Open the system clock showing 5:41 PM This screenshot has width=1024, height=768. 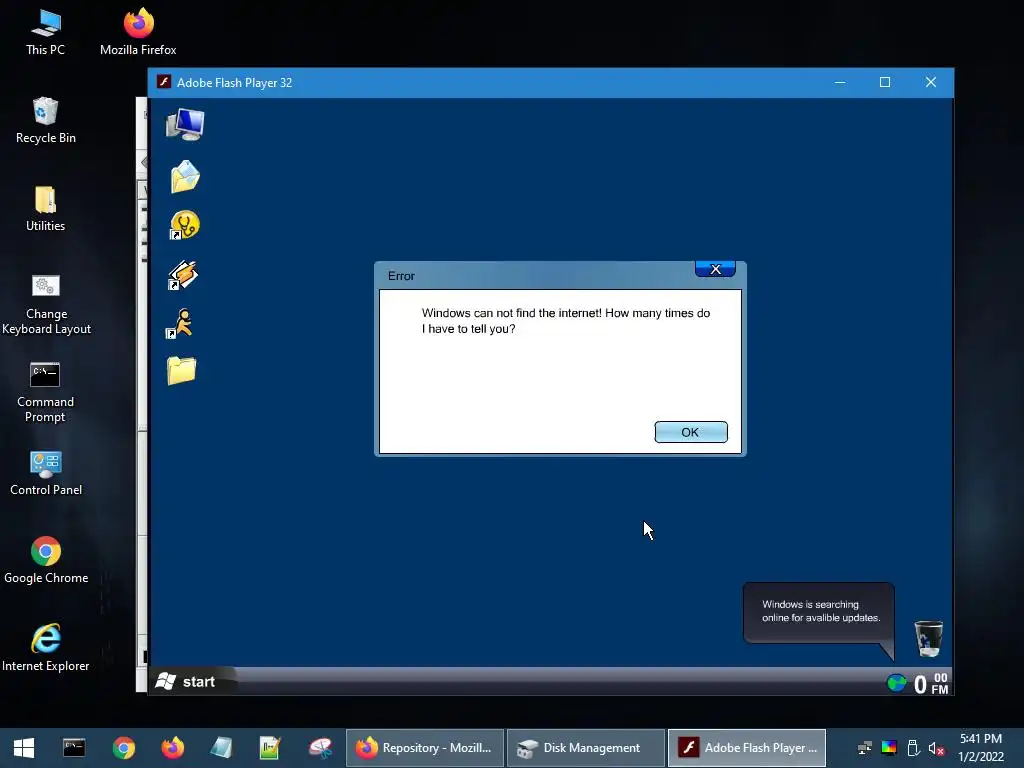981,748
